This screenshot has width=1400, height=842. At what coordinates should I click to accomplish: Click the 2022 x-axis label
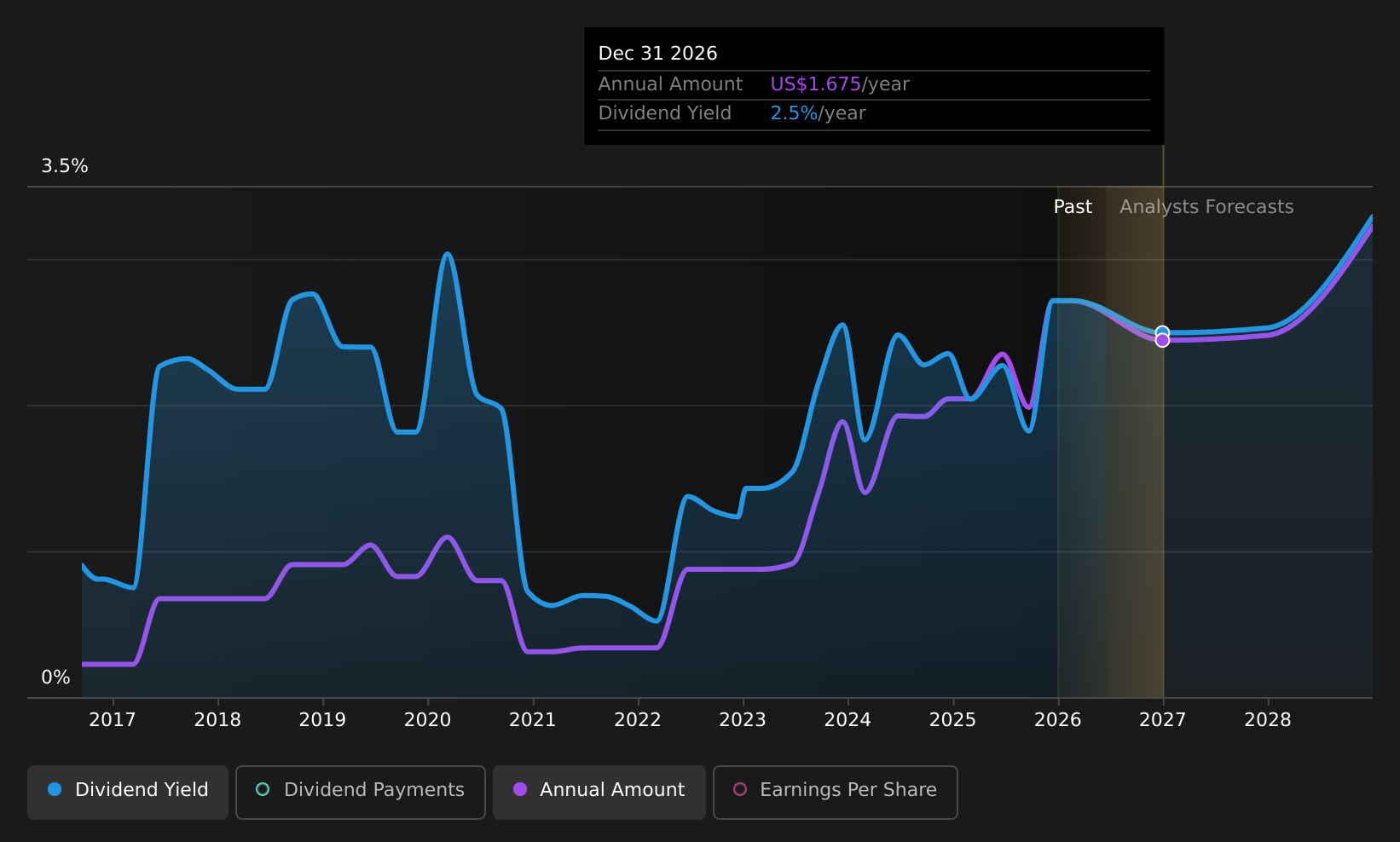pos(638,720)
